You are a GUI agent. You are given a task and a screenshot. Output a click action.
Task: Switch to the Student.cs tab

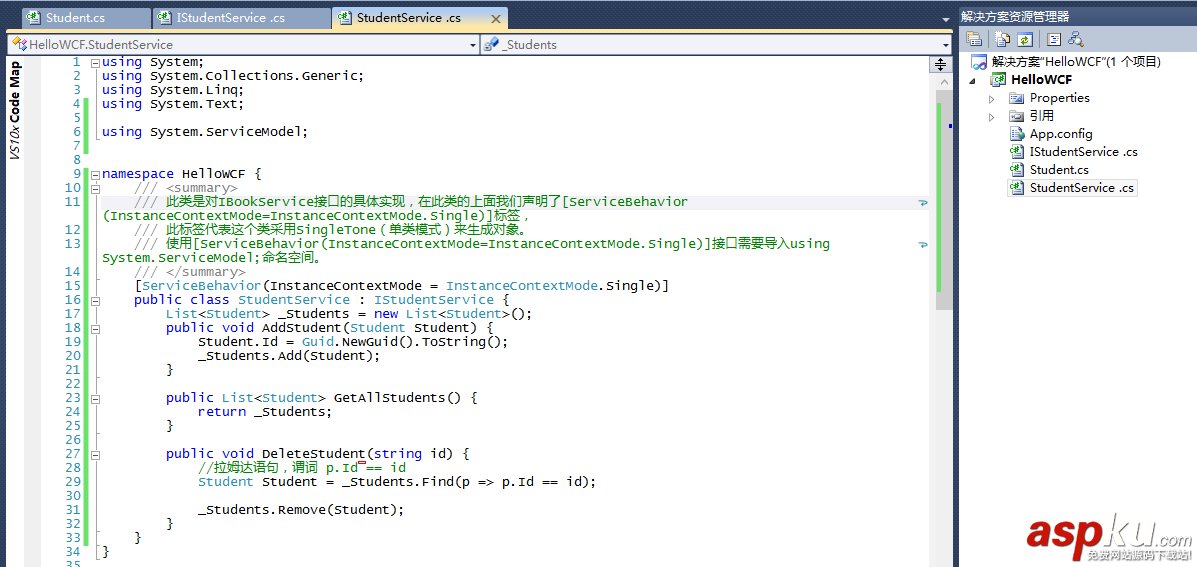86,18
